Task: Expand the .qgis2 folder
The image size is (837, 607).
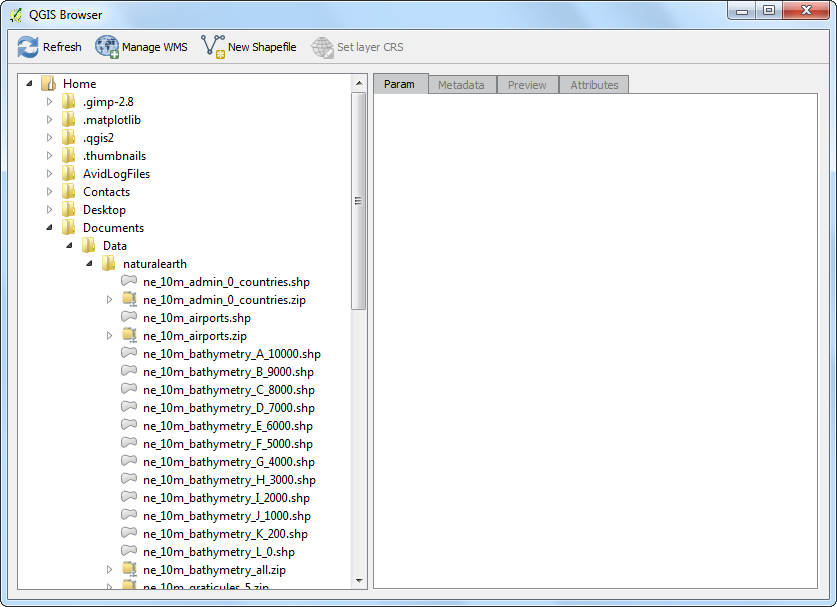Action: tap(49, 138)
